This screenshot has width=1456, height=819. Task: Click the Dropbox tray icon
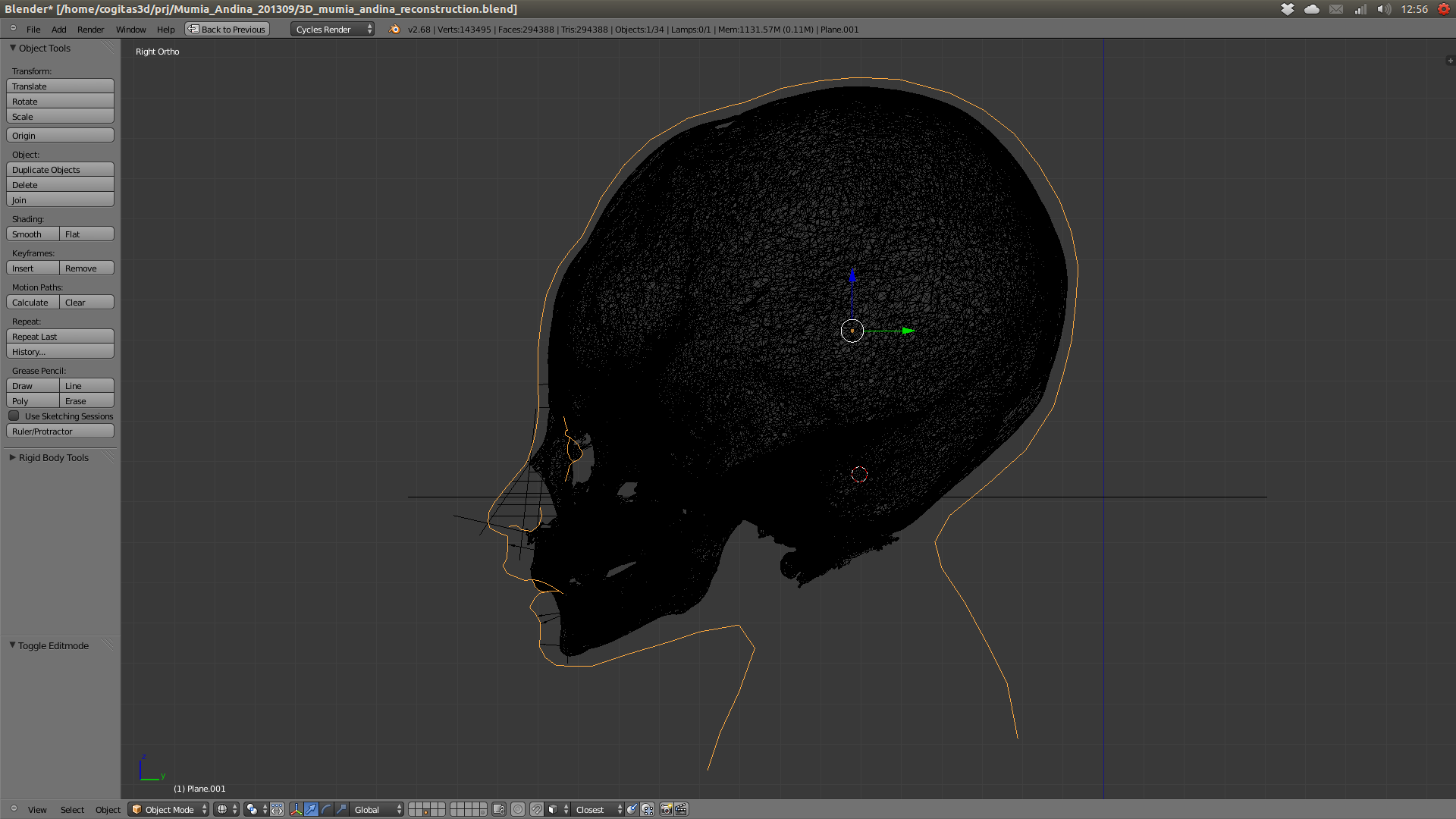1288,9
